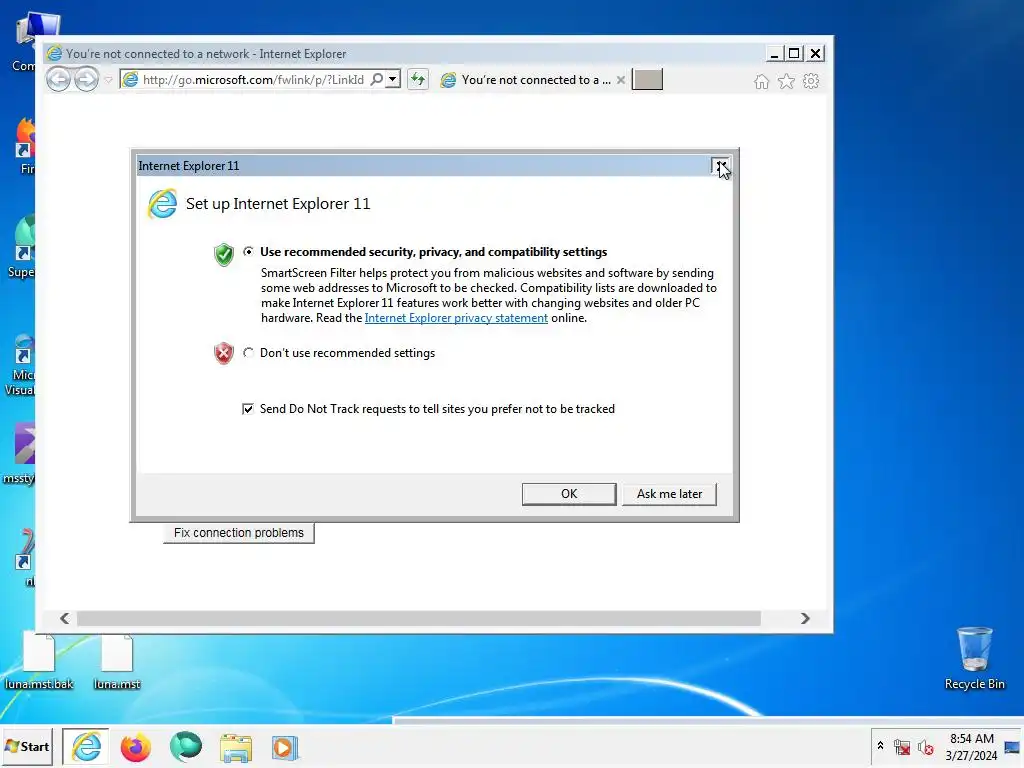
Task: Maximize the Internet Explorer window
Action: pyautogui.click(x=794, y=54)
